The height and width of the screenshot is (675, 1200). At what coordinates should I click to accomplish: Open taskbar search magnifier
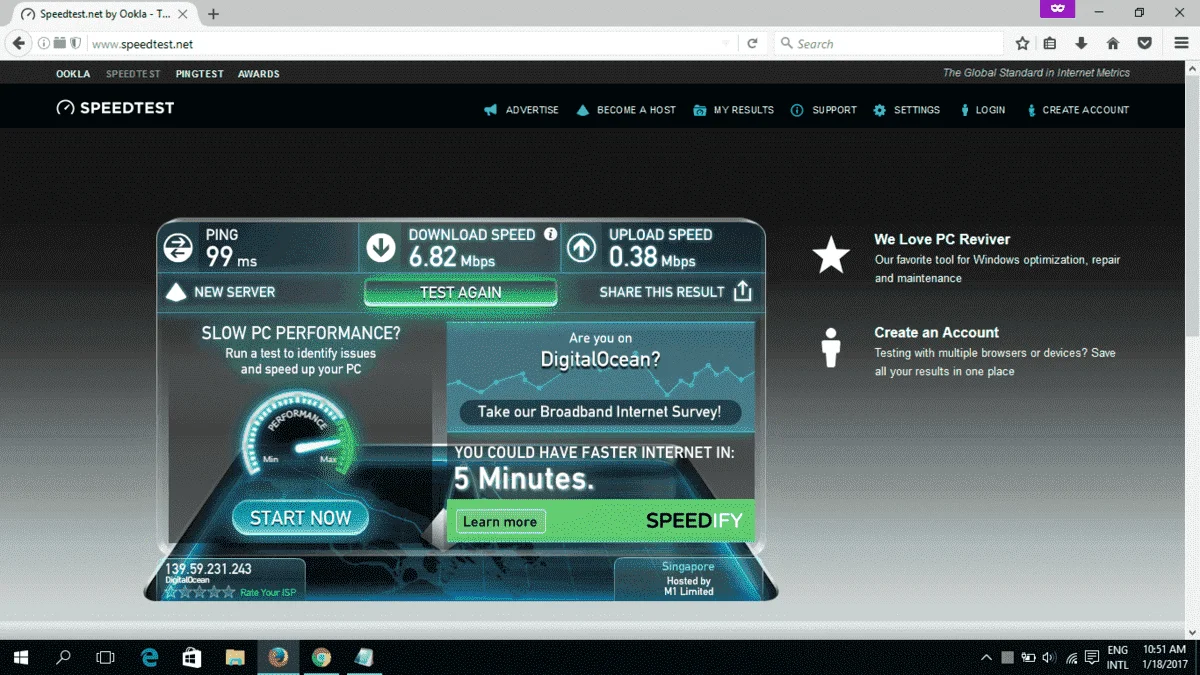click(63, 657)
